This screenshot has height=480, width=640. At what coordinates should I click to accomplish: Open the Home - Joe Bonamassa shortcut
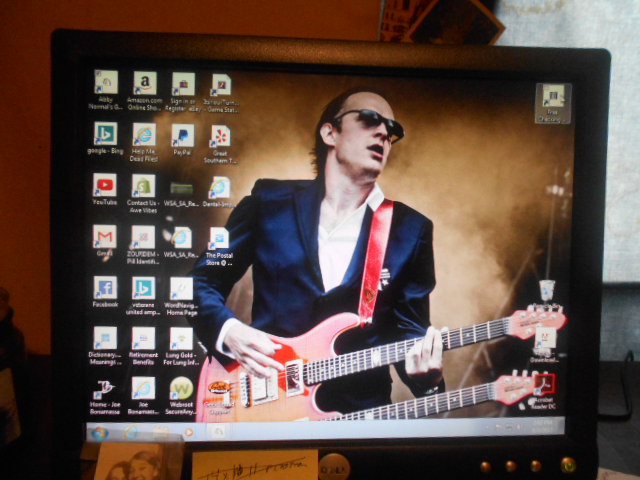click(x=105, y=389)
